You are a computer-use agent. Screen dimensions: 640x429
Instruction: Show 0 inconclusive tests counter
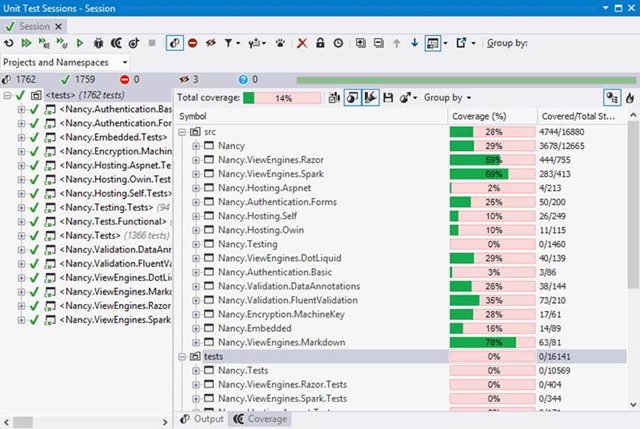pyautogui.click(x=248, y=79)
